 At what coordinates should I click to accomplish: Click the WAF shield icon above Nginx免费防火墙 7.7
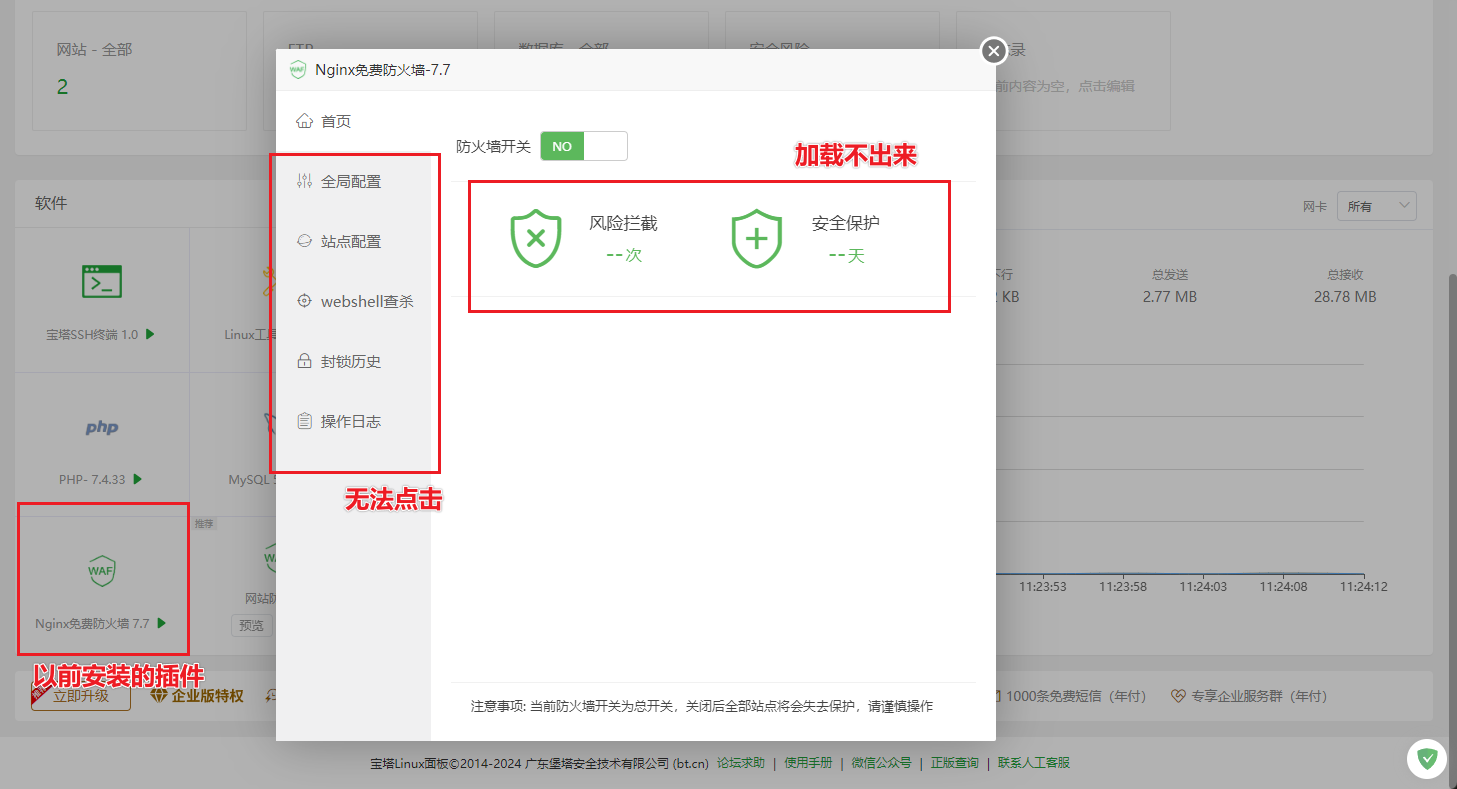tap(102, 571)
